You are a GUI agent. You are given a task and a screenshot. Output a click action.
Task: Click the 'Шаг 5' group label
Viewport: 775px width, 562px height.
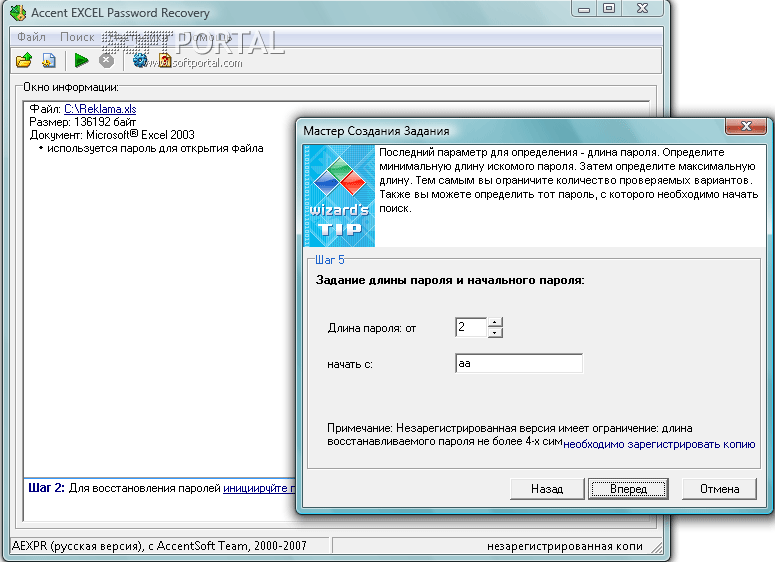pyautogui.click(x=330, y=259)
